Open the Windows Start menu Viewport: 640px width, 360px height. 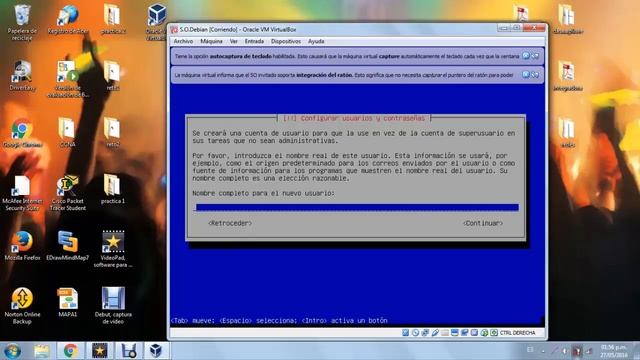coord(12,351)
